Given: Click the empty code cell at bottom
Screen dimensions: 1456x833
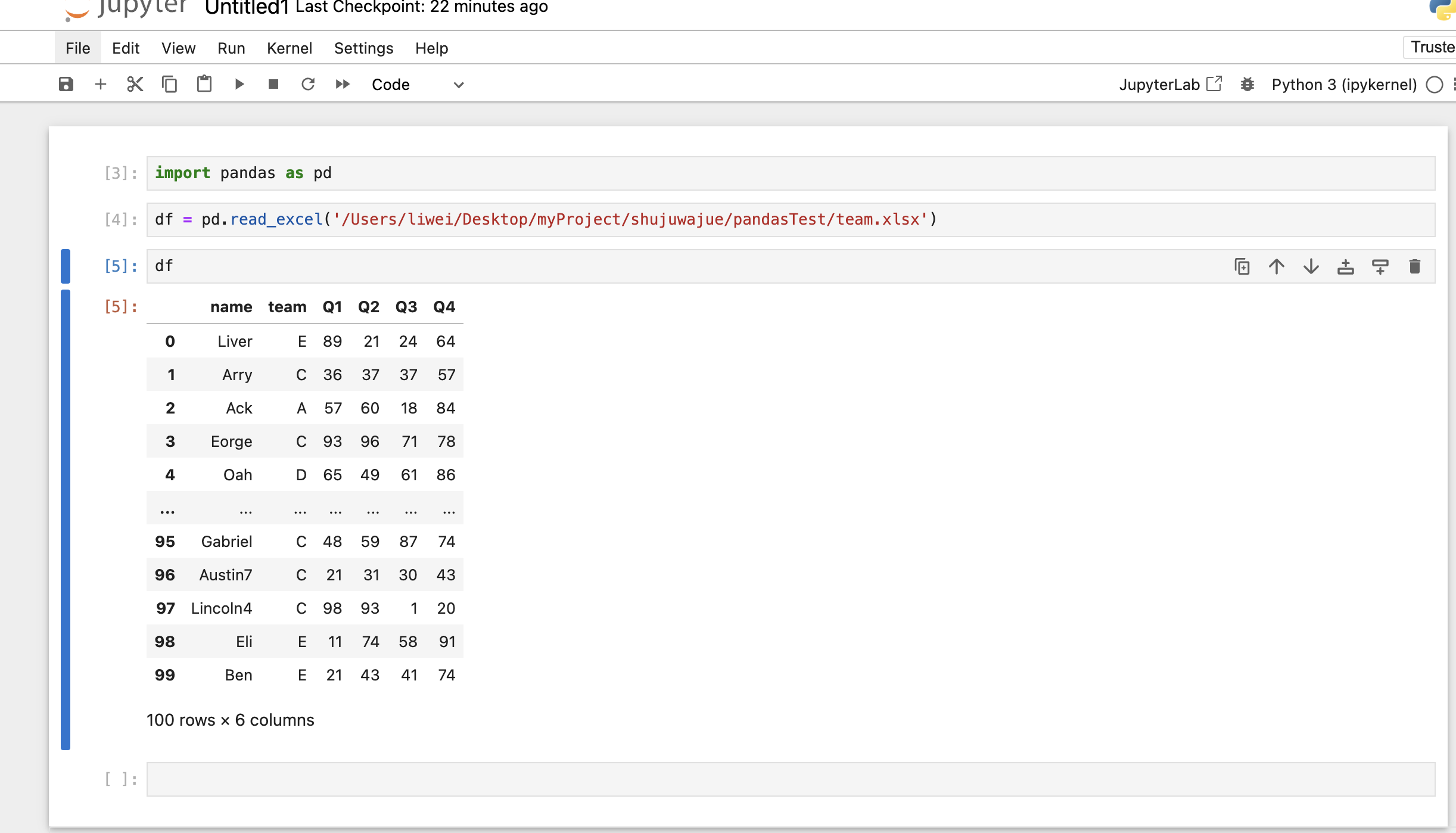Looking at the screenshot, I should [791, 779].
